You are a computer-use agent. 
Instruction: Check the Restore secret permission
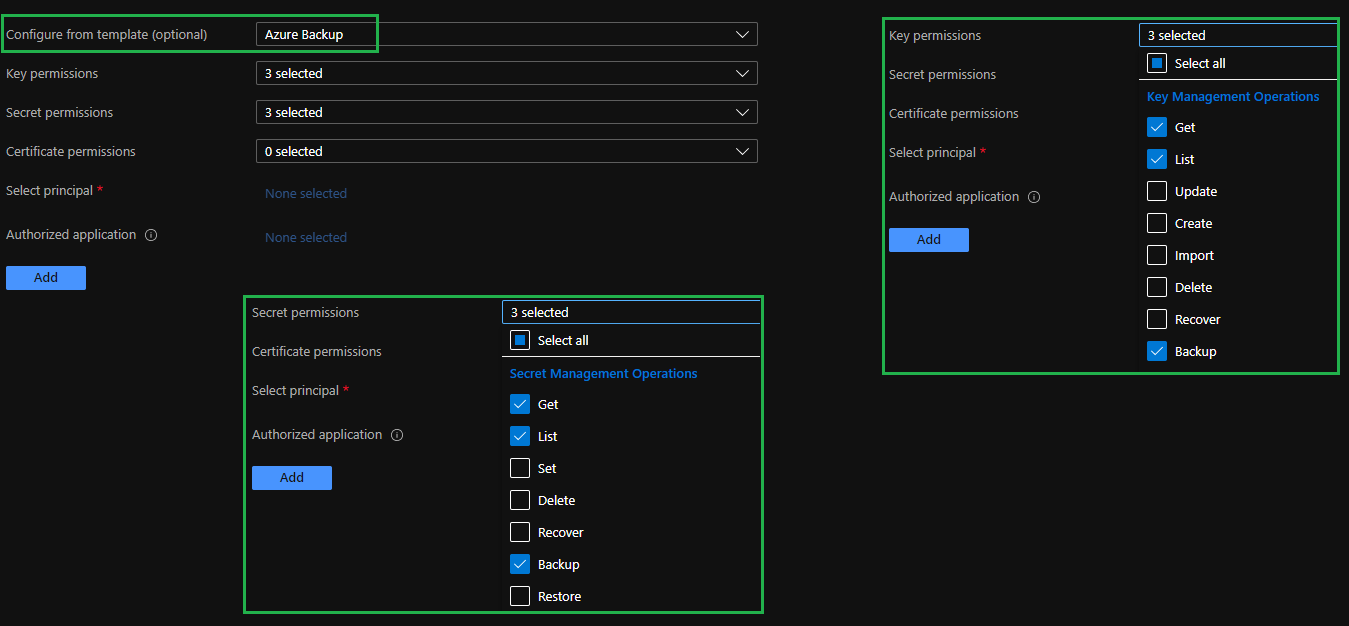tap(520, 596)
